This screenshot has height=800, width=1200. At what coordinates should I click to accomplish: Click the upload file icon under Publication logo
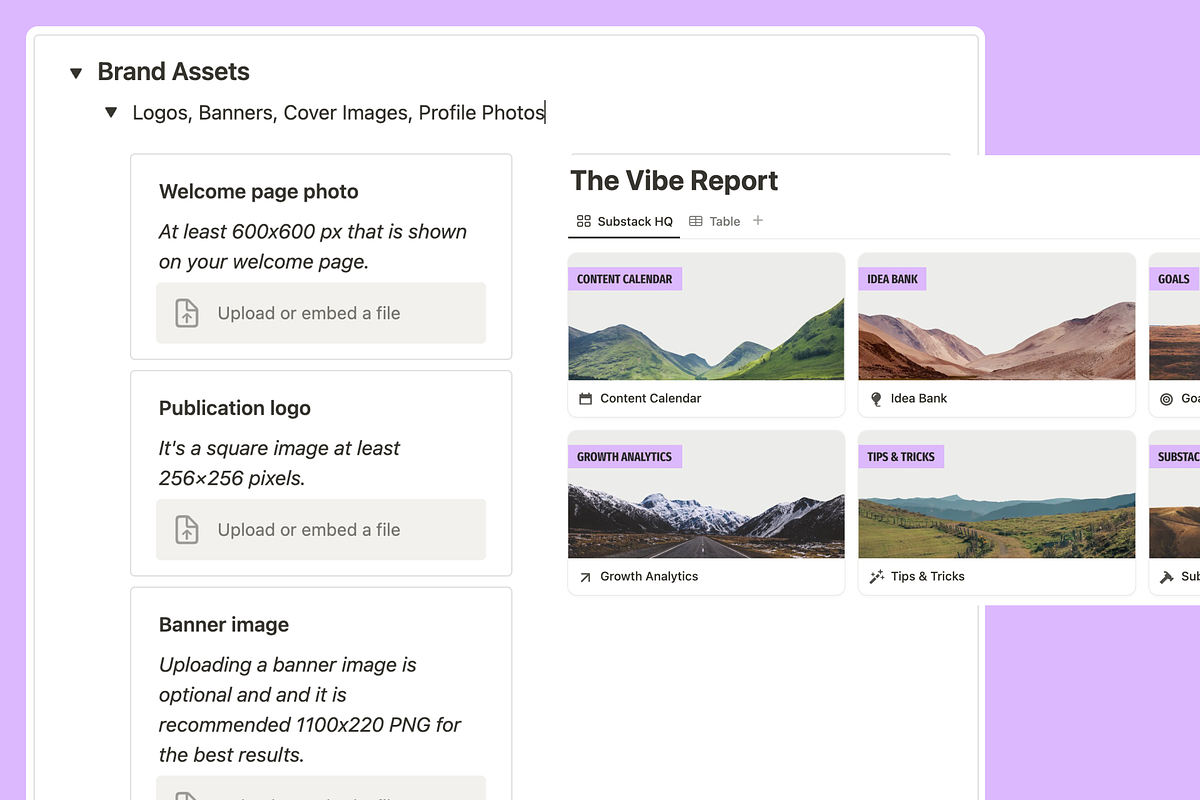pos(187,529)
